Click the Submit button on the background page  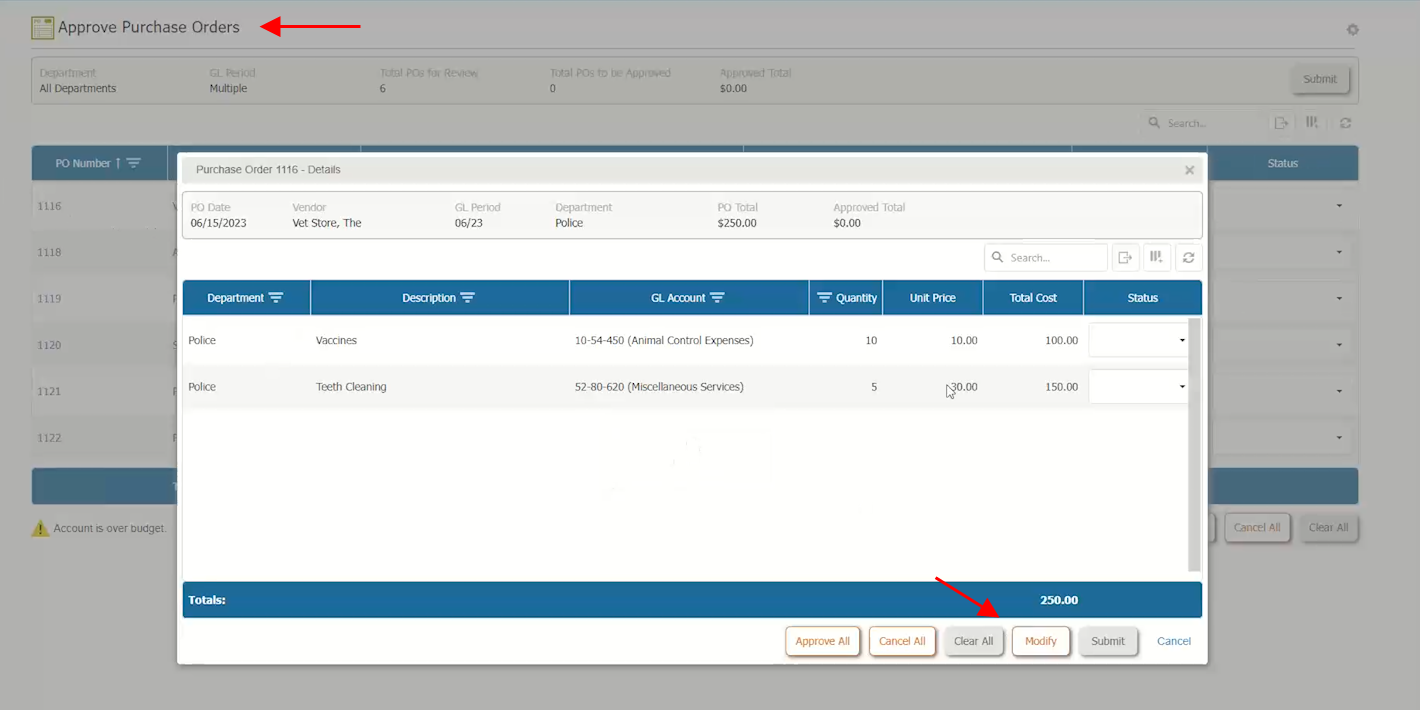1320,79
